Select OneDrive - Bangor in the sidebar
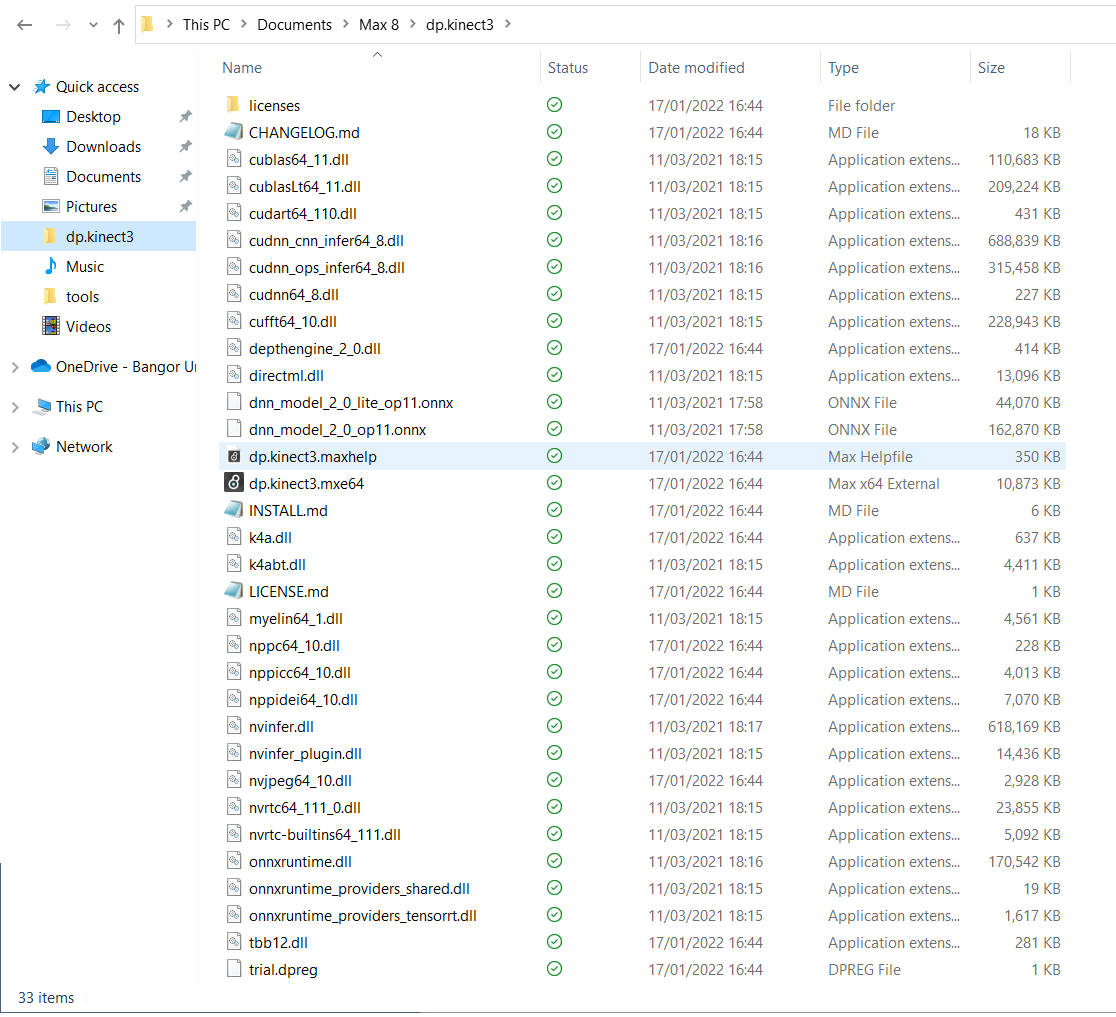The width and height of the screenshot is (1116, 1017). click(125, 367)
